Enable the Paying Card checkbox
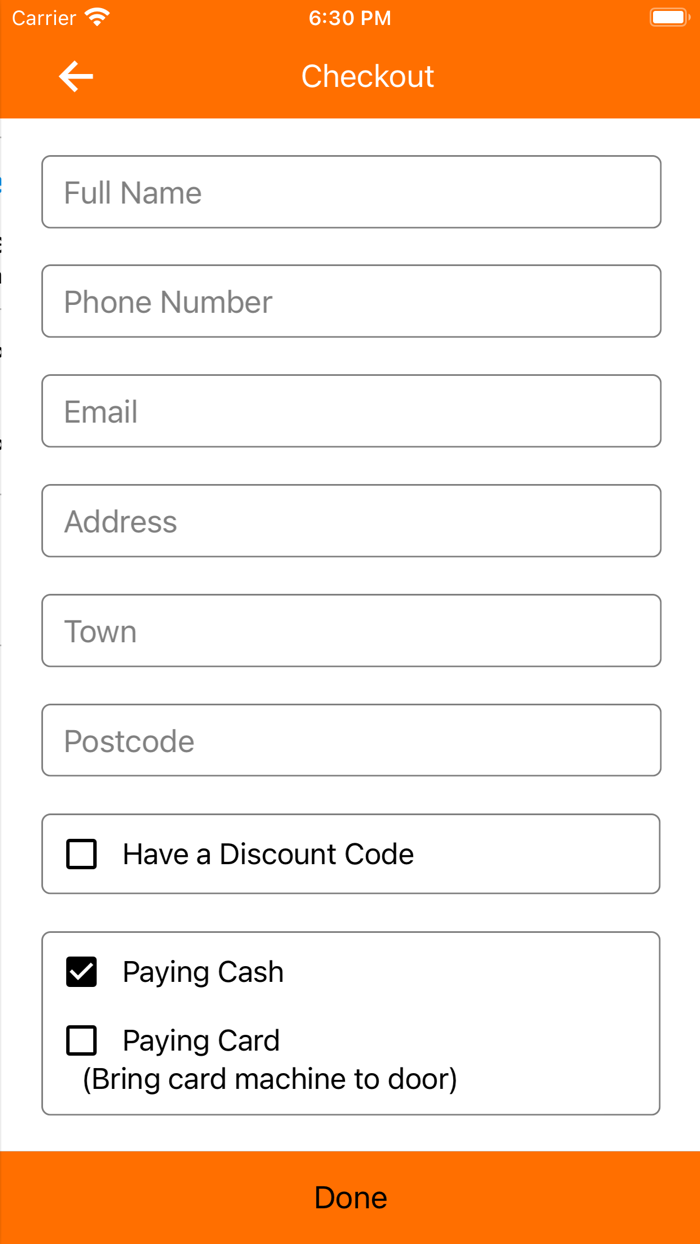The width and height of the screenshot is (700, 1244). [x=81, y=1041]
